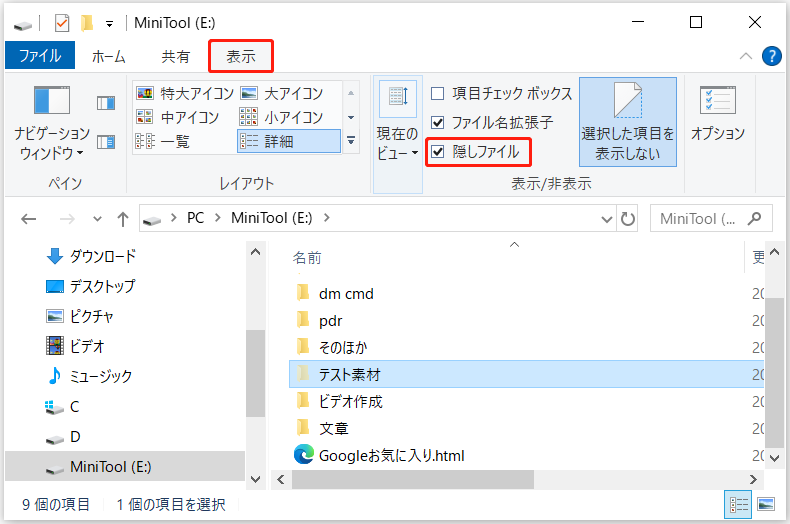
Task: Click file list vertical scroll down arrow
Action: [775, 458]
